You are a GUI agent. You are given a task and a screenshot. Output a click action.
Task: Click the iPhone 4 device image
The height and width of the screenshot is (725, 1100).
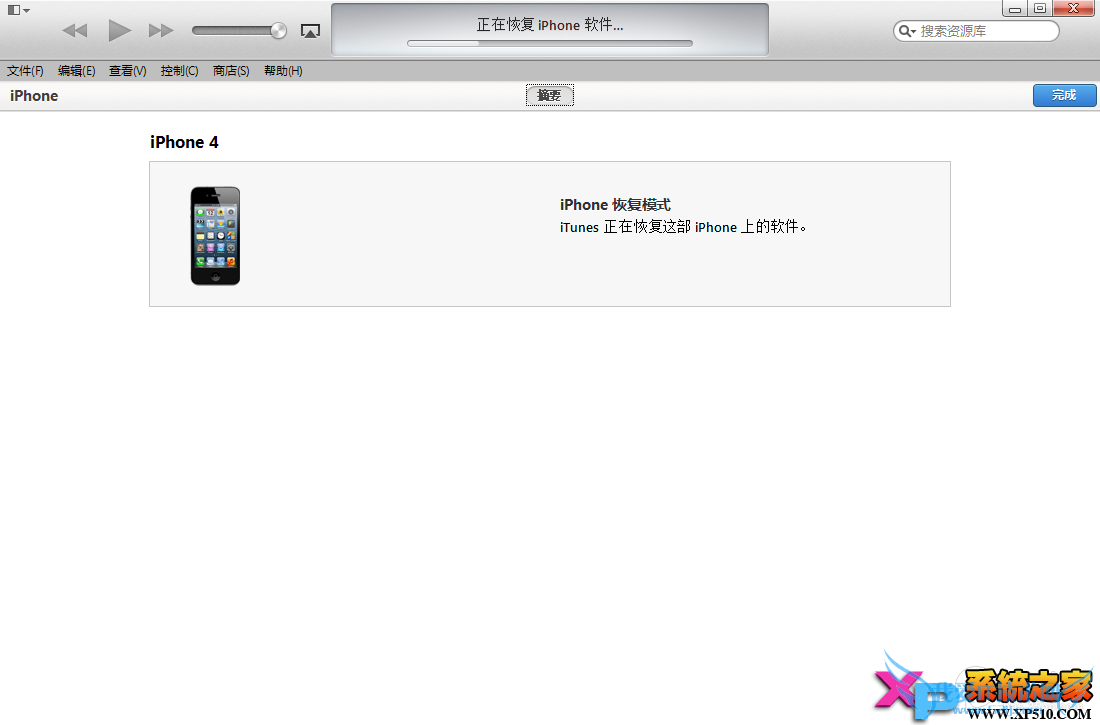click(x=215, y=236)
